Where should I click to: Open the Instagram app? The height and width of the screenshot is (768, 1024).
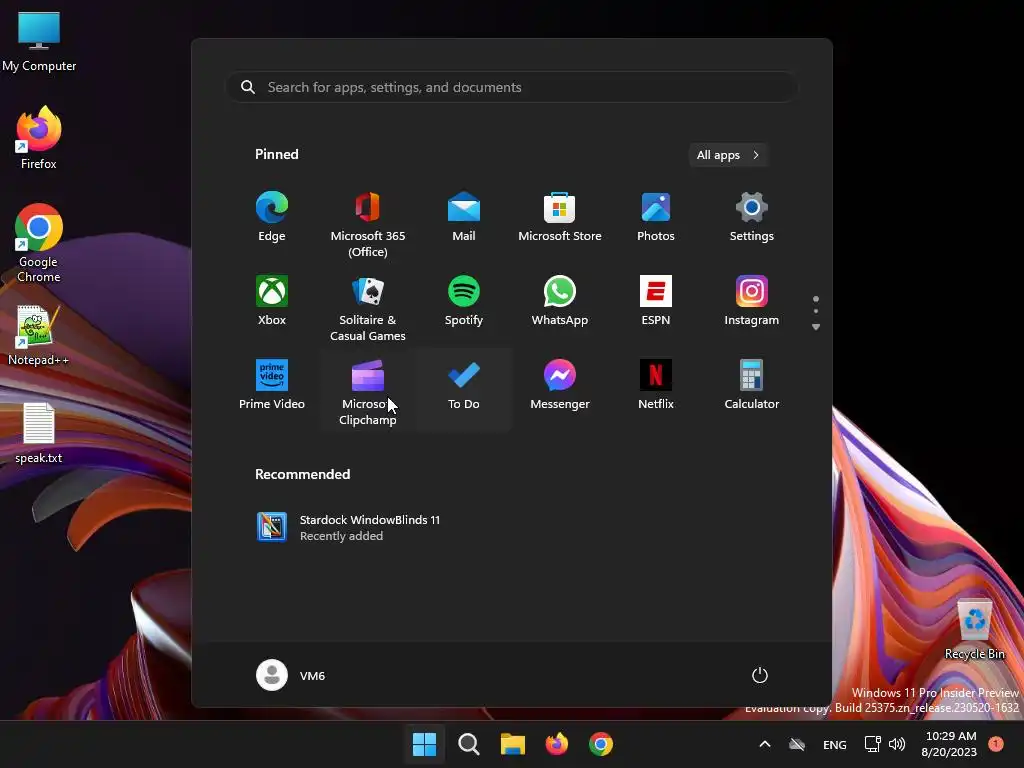[752, 302]
